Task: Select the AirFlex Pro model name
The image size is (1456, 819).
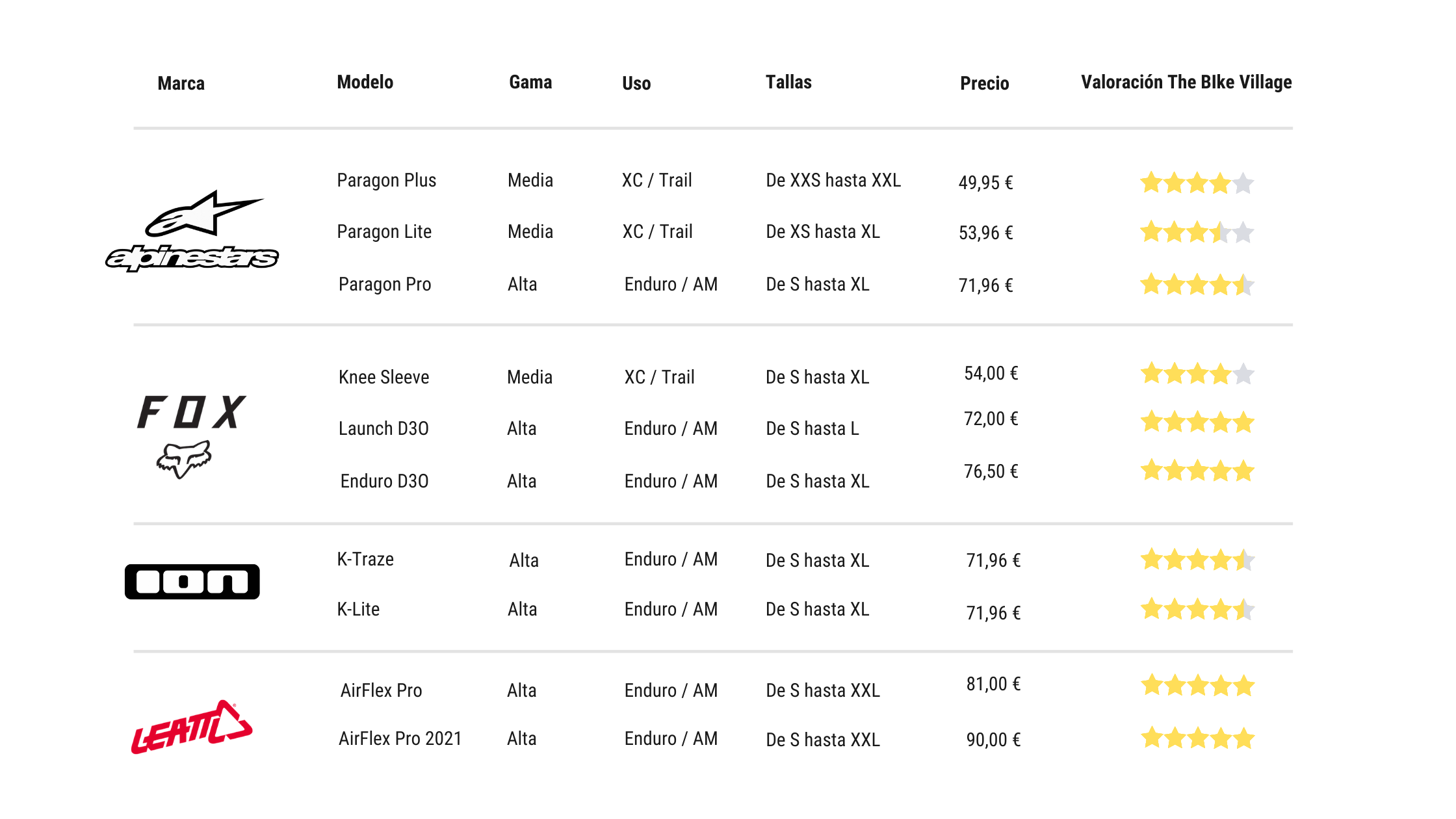Action: tap(381, 690)
